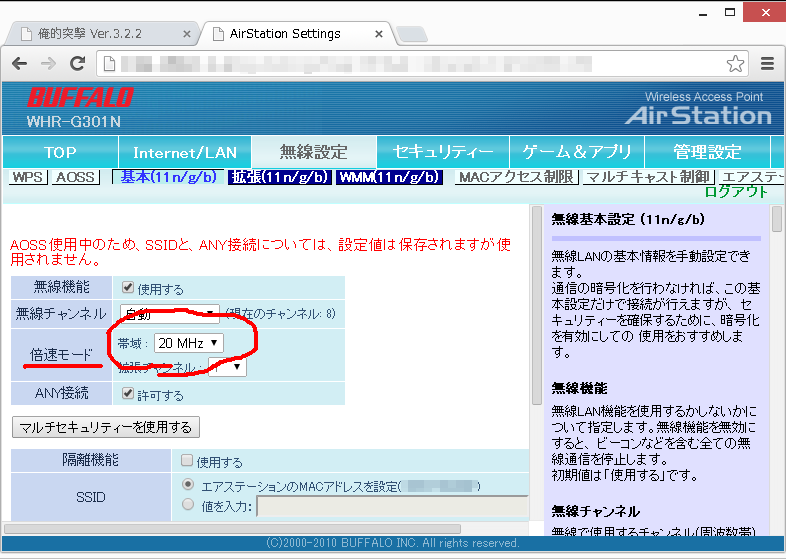Viewport: 786px width, 559px height.
Task: Click the BUFFALO logo
Action: pyautogui.click(x=80, y=97)
